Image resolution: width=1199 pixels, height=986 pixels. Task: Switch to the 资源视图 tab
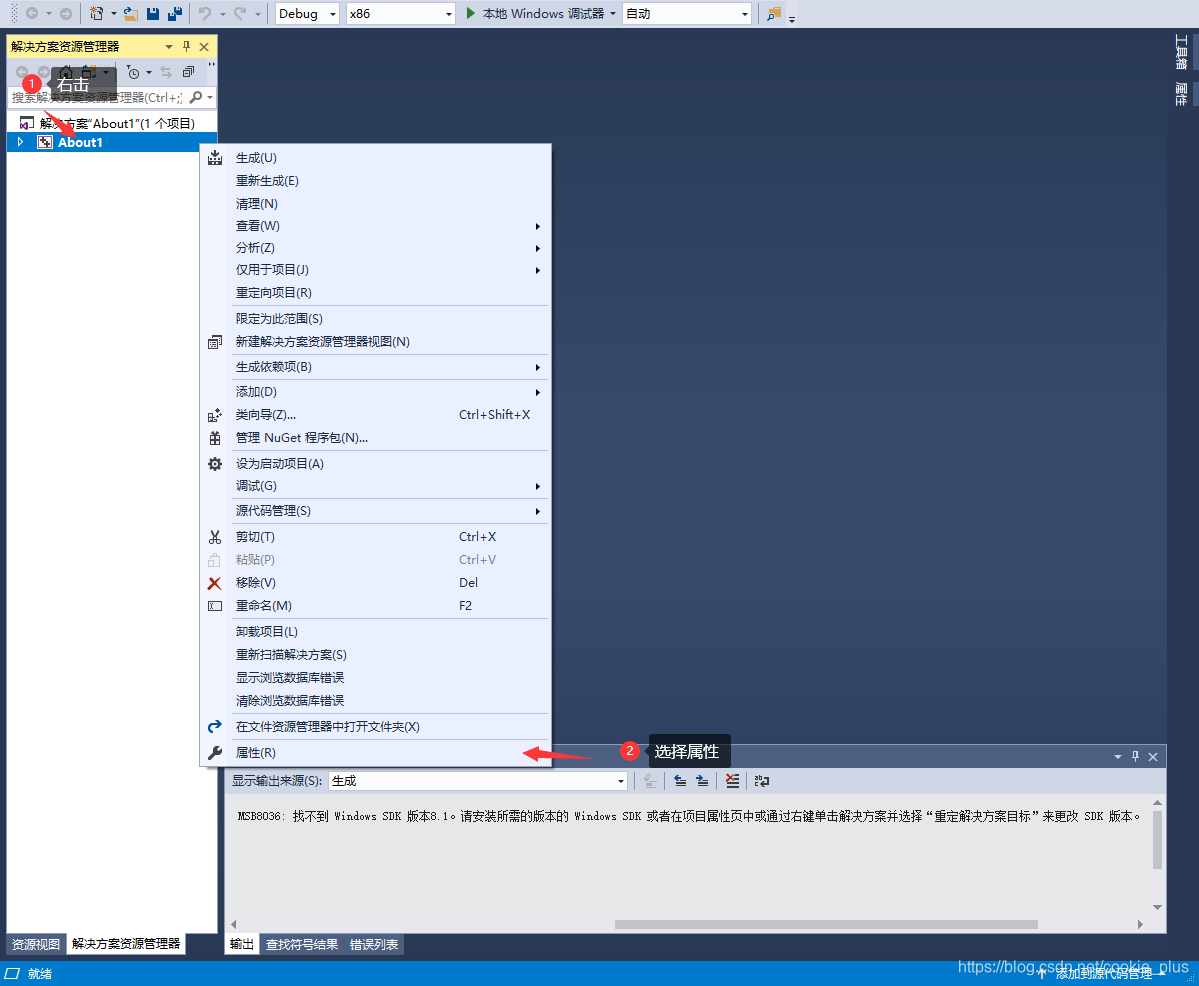pyautogui.click(x=36, y=944)
